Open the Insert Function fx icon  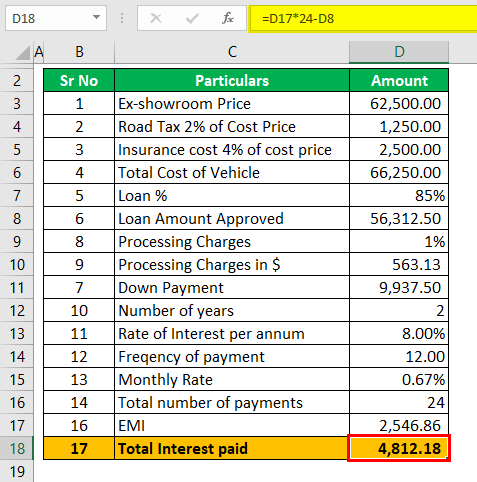coord(228,18)
